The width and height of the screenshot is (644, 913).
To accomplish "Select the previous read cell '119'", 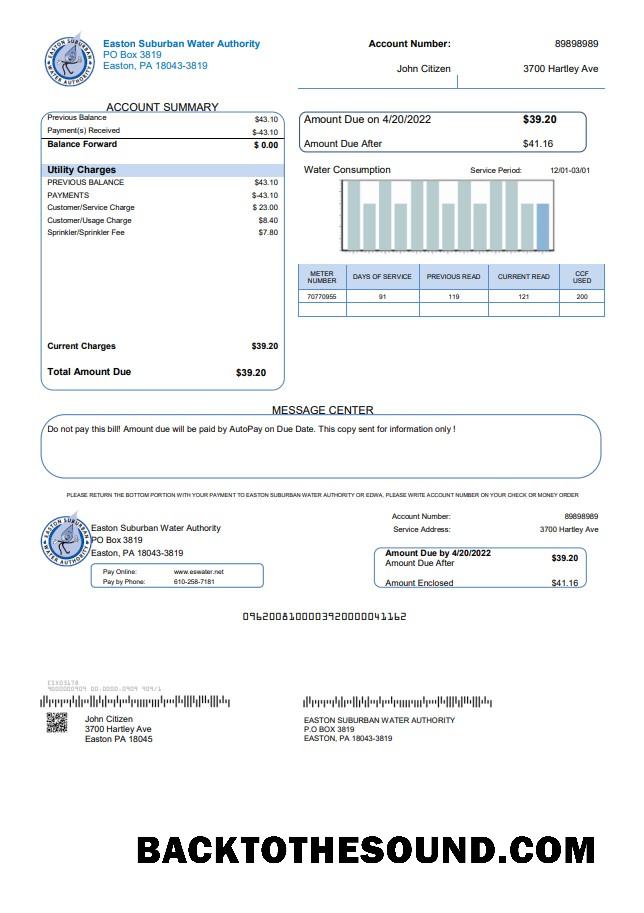I will tap(454, 296).
